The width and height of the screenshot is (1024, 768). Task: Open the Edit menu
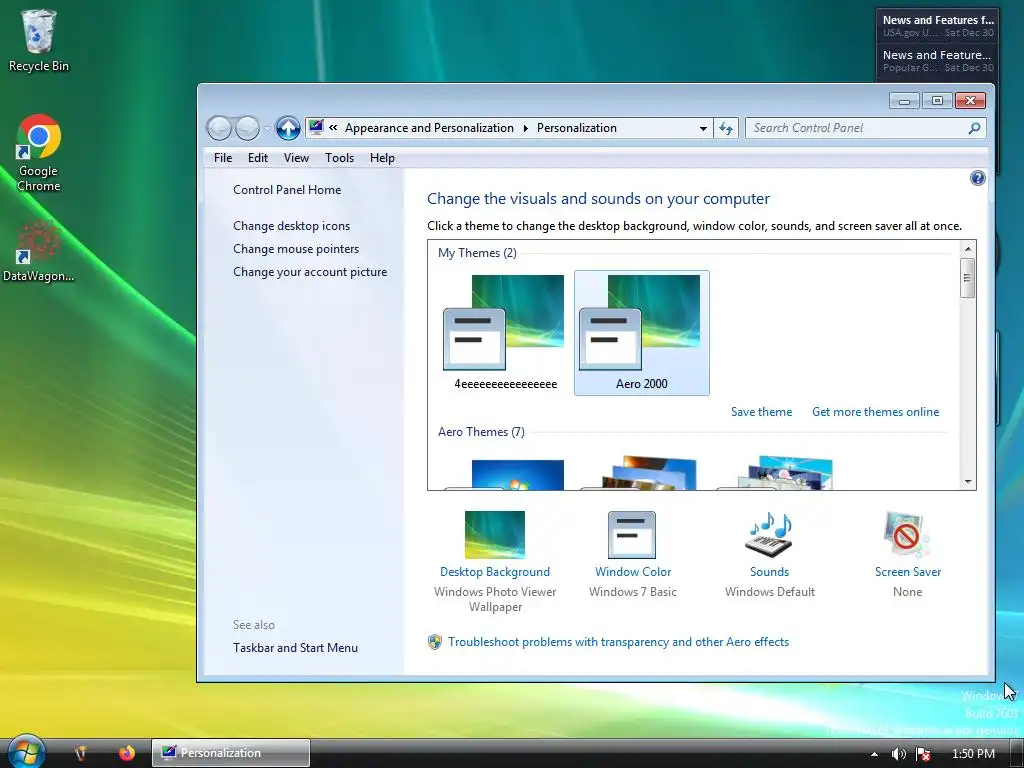click(x=257, y=158)
